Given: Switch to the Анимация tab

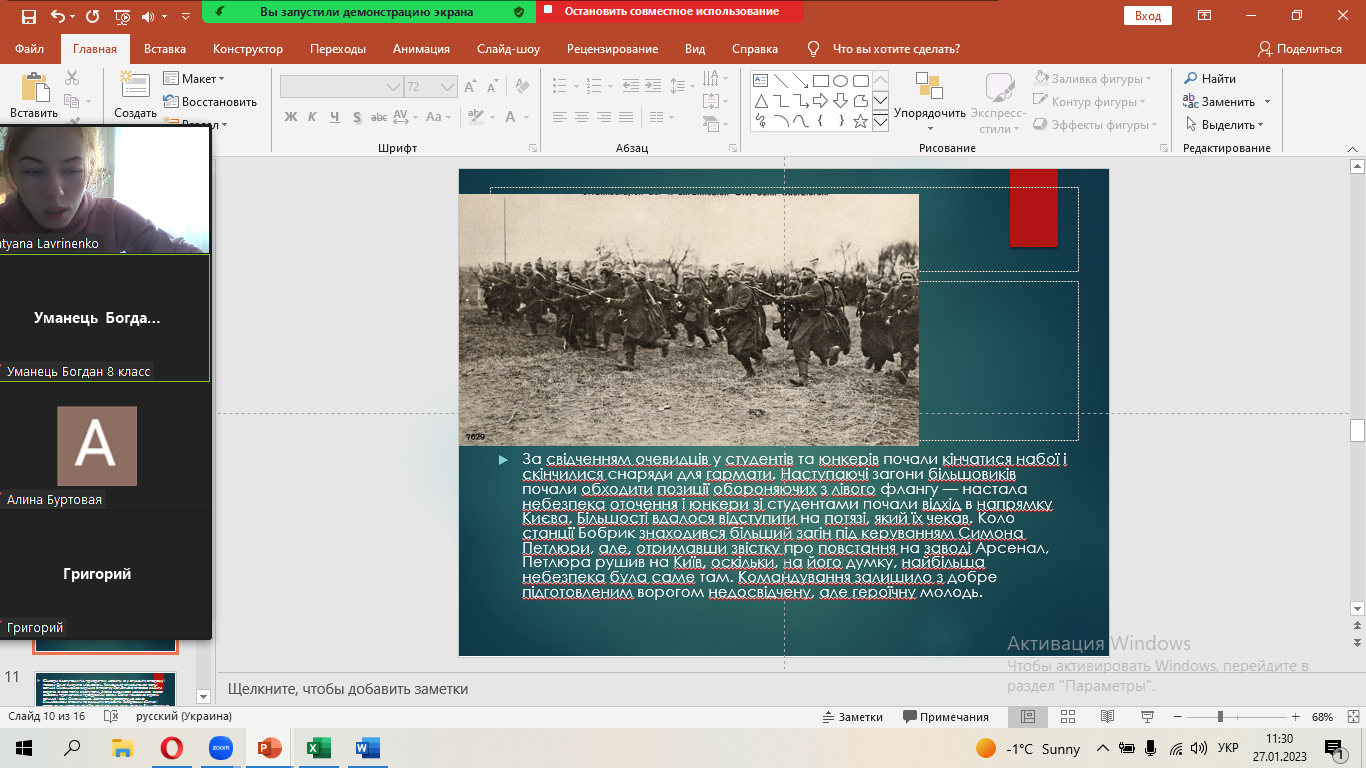Looking at the screenshot, I should (421, 49).
